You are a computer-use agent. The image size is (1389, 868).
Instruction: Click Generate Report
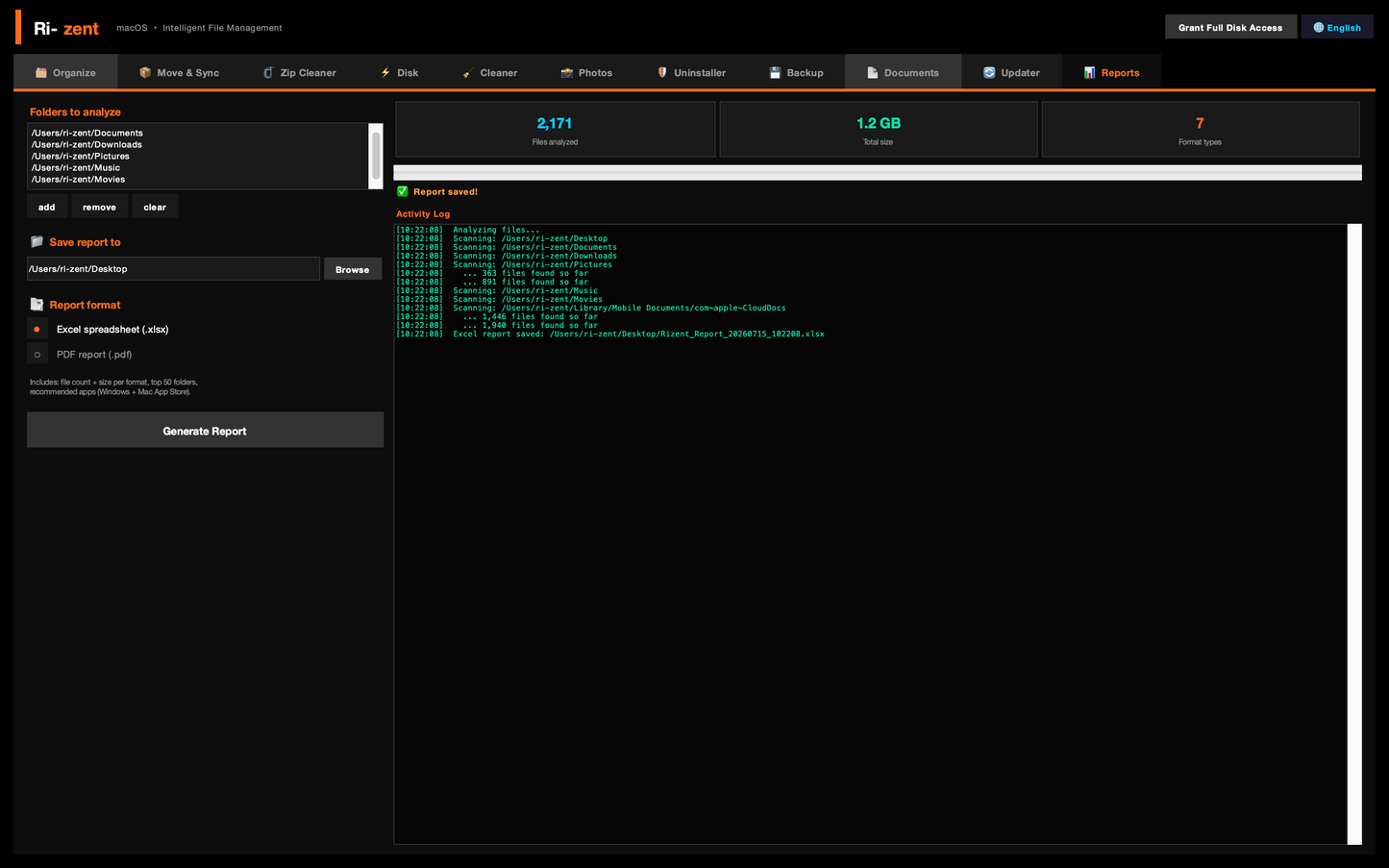pyautogui.click(x=205, y=431)
